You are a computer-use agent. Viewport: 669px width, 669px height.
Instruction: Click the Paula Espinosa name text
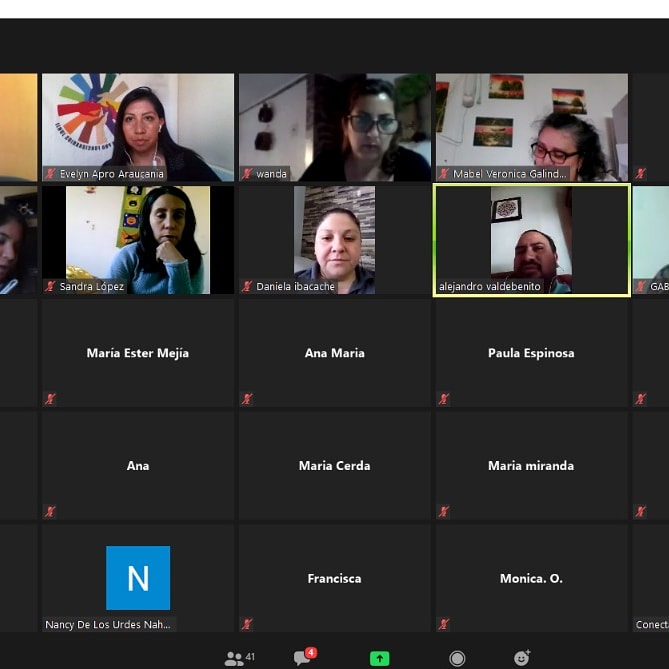point(531,353)
